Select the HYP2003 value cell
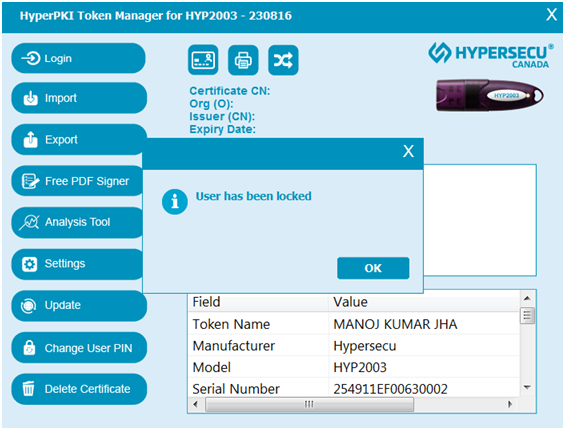 (424, 367)
